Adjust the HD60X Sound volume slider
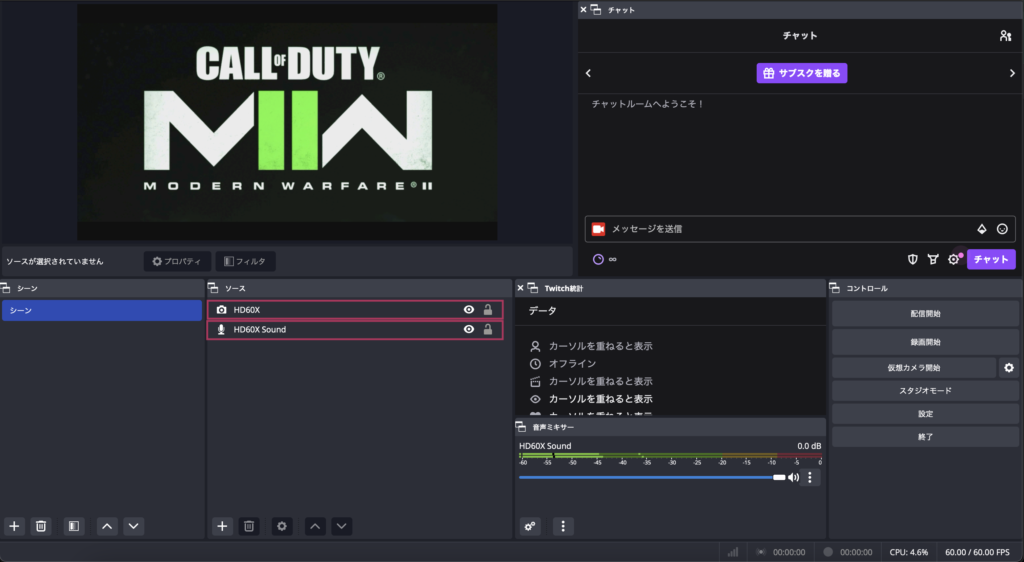Image resolution: width=1024 pixels, height=562 pixels. click(x=650, y=478)
